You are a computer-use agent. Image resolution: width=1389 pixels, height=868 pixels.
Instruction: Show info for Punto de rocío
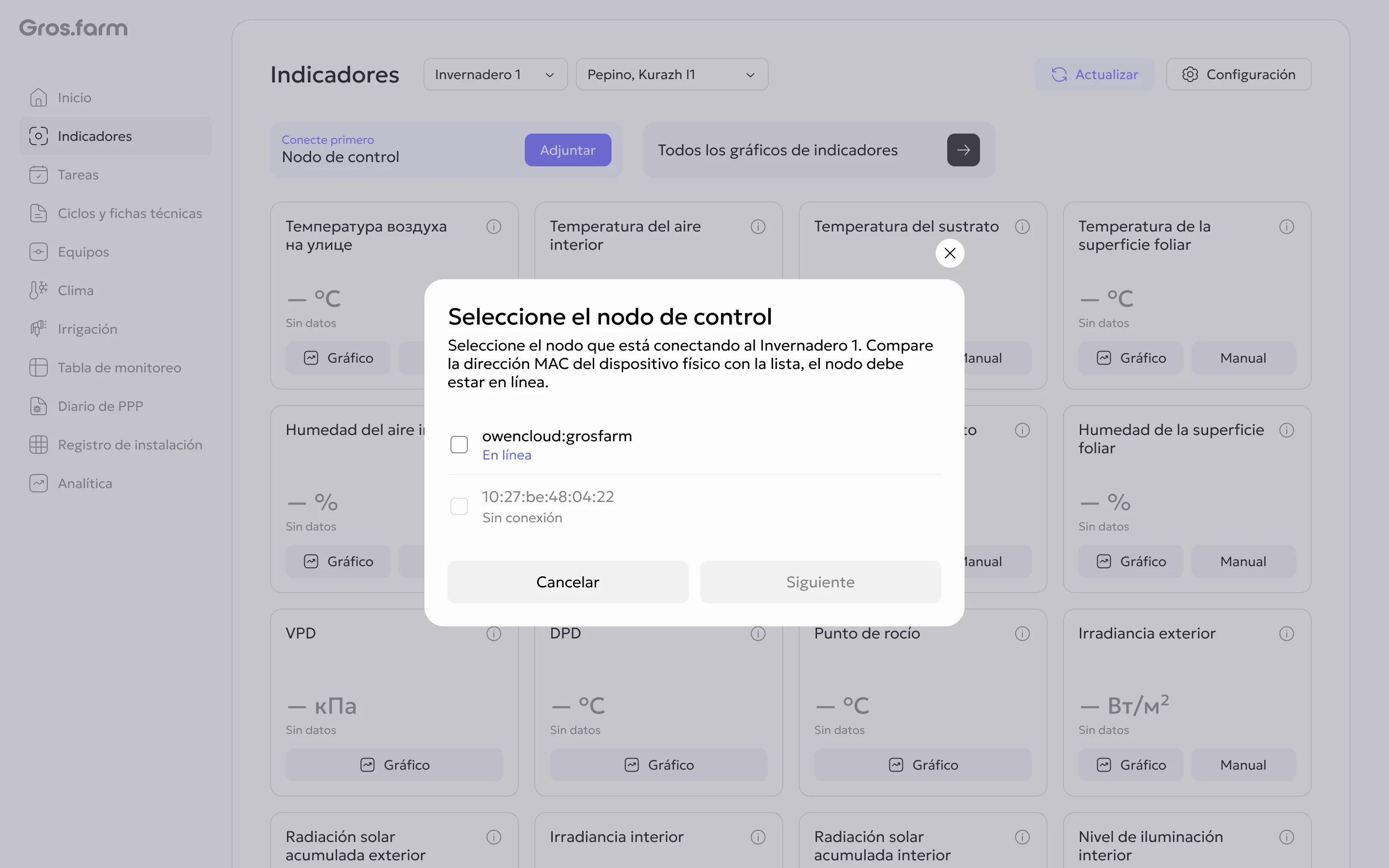[1022, 634]
